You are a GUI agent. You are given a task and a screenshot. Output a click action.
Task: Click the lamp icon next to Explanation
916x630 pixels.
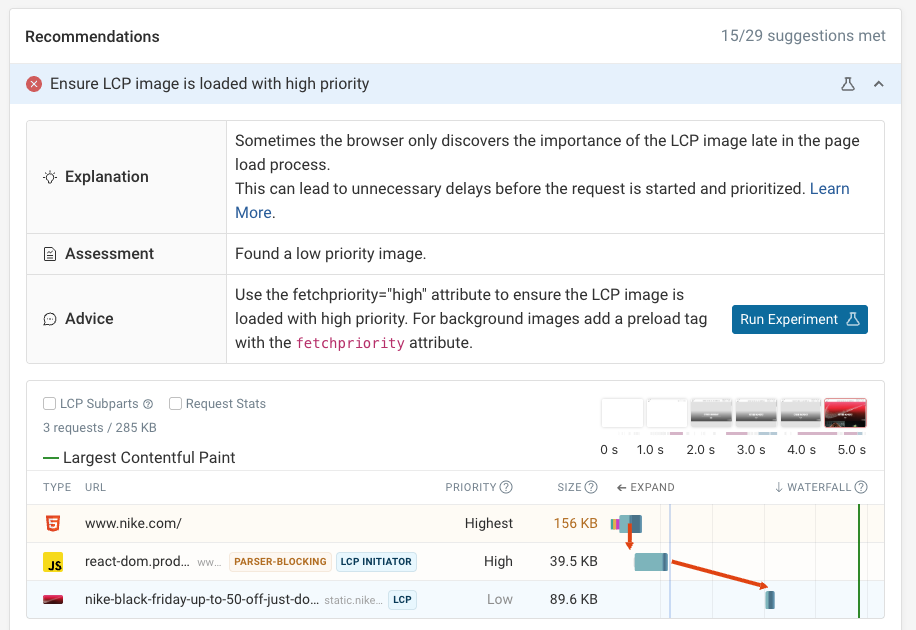pyautogui.click(x=49, y=176)
